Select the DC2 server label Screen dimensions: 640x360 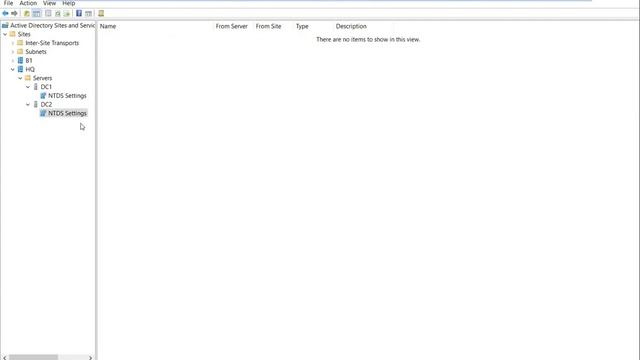point(46,104)
